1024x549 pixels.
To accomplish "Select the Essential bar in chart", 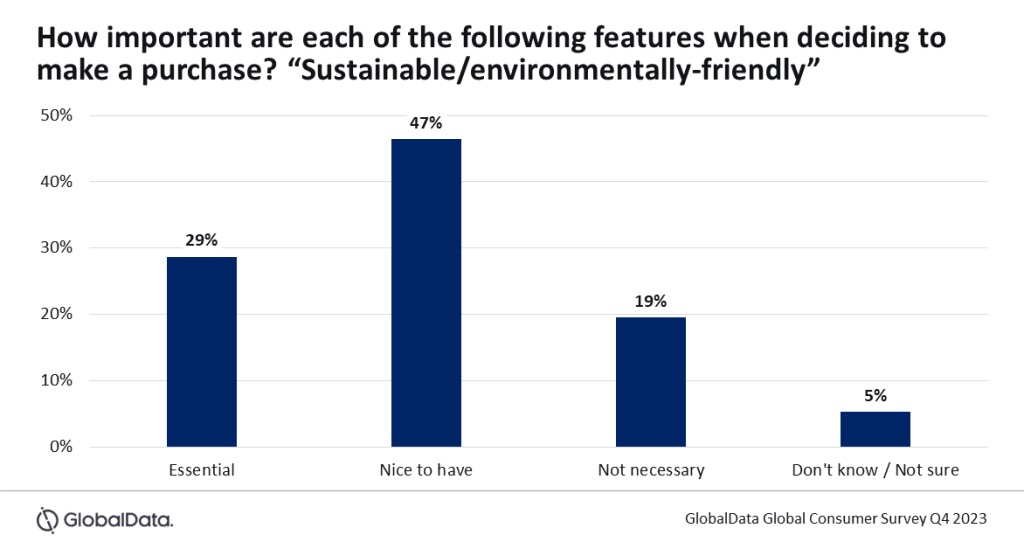I will point(201,352).
